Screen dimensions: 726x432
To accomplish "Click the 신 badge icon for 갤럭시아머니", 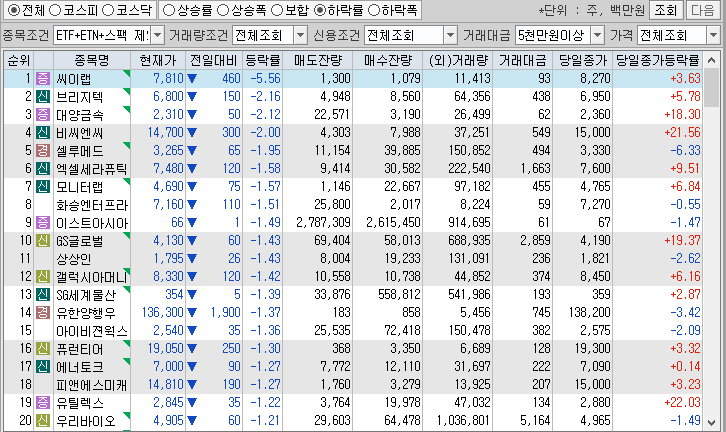I will (x=43, y=277).
